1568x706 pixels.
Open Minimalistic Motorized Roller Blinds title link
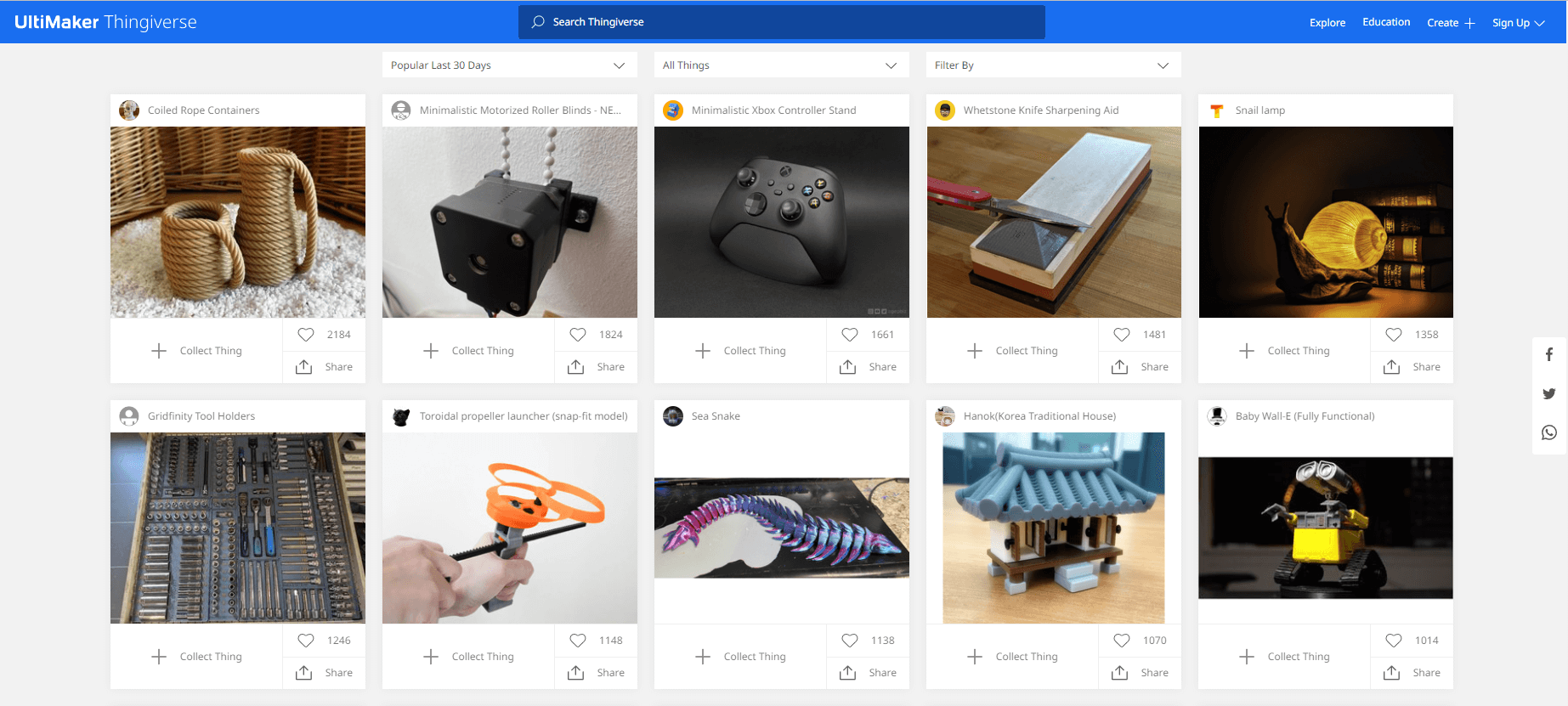pos(520,110)
